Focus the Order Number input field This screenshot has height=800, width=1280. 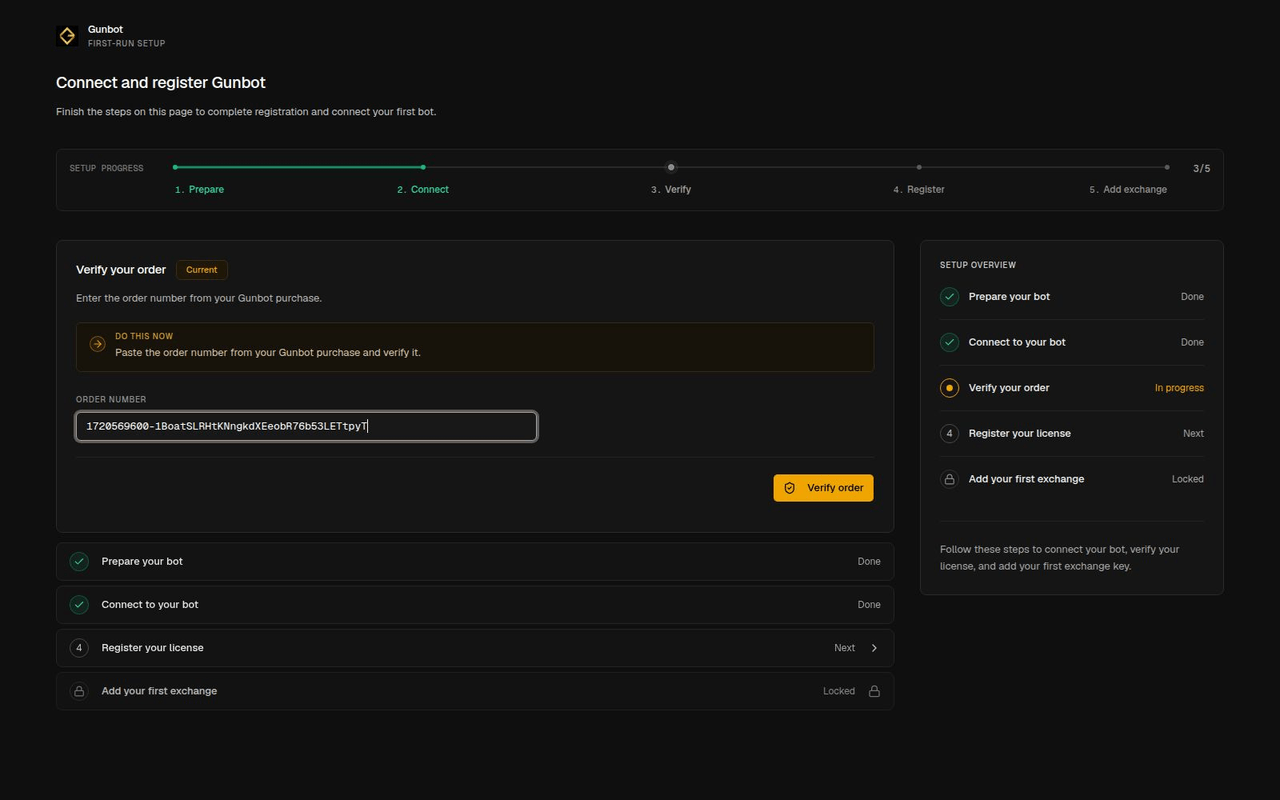(x=306, y=426)
